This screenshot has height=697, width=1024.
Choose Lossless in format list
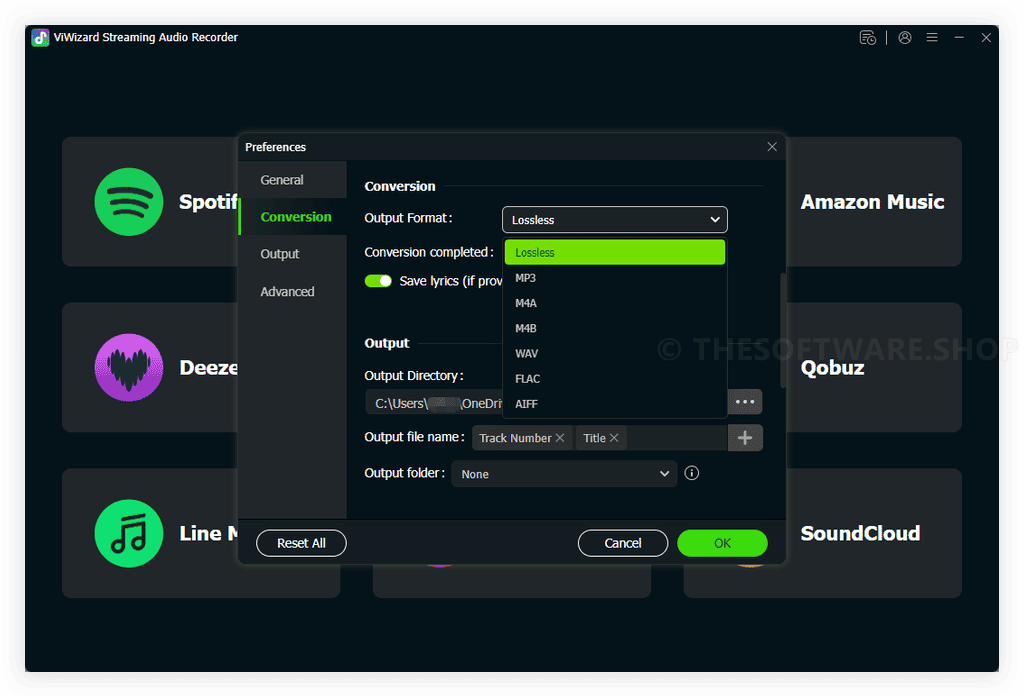pos(615,252)
